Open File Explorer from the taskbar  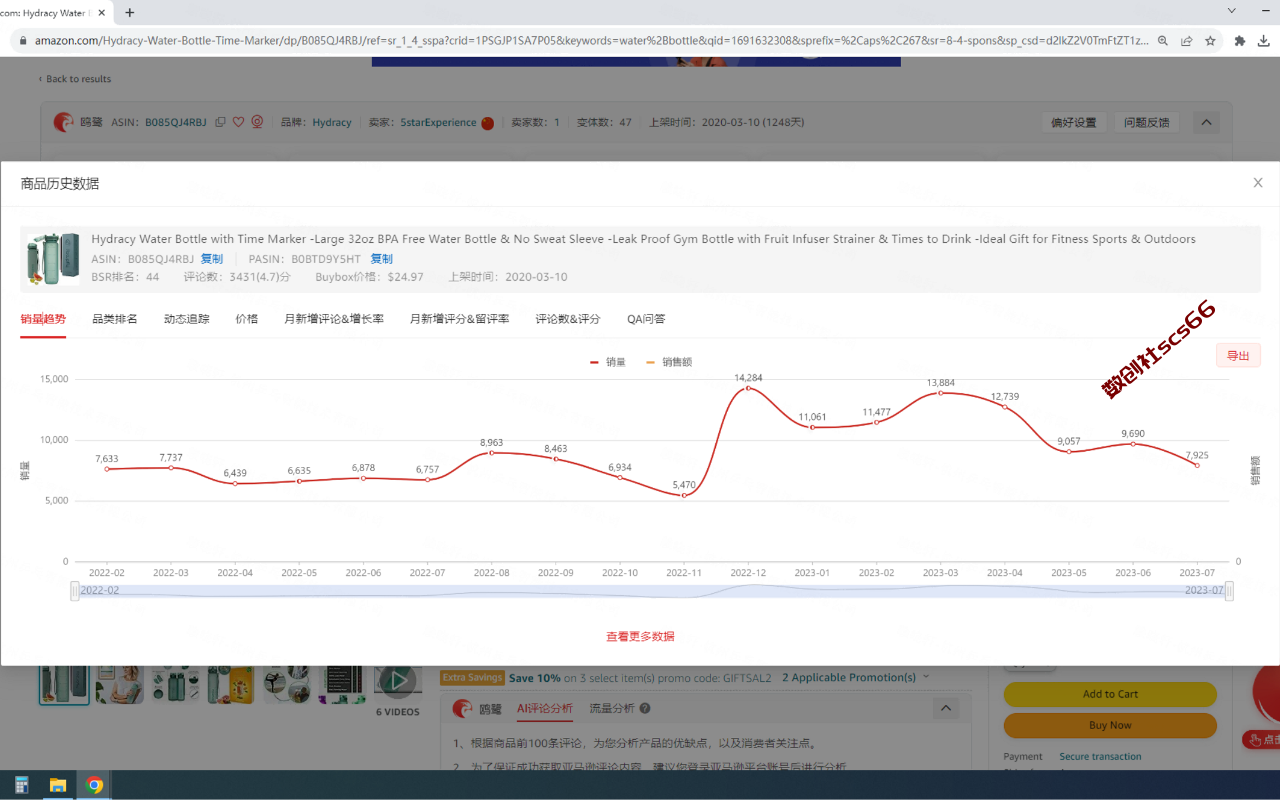(58, 785)
